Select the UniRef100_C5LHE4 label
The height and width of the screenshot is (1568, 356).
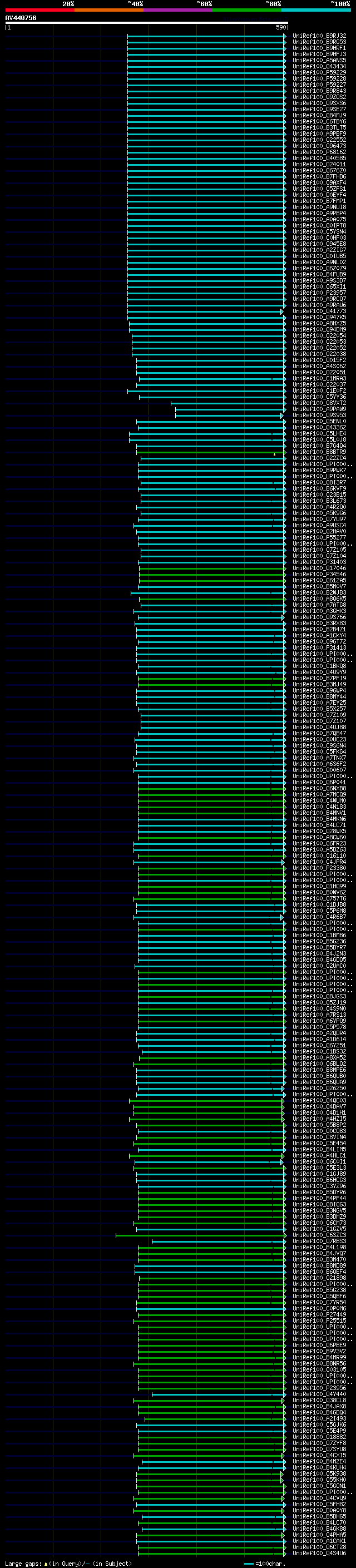click(319, 433)
